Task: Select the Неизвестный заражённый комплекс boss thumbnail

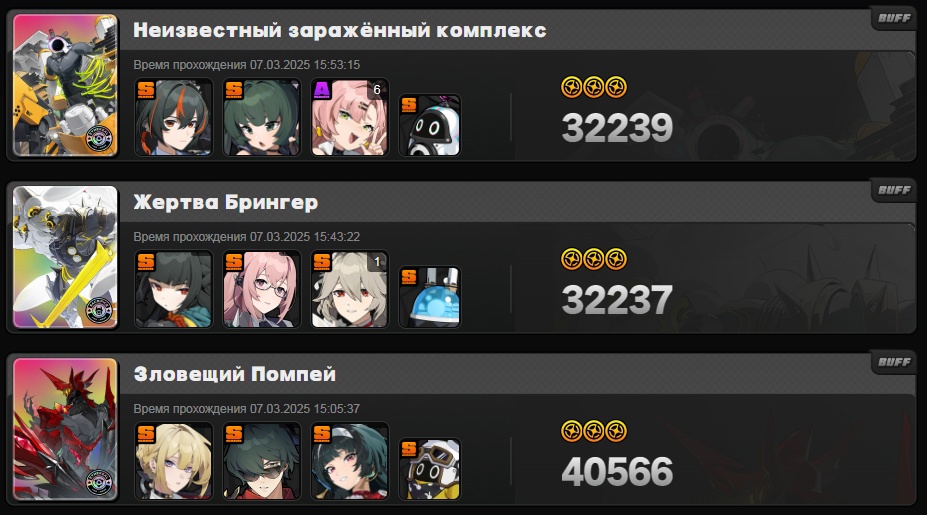Action: (x=66, y=85)
